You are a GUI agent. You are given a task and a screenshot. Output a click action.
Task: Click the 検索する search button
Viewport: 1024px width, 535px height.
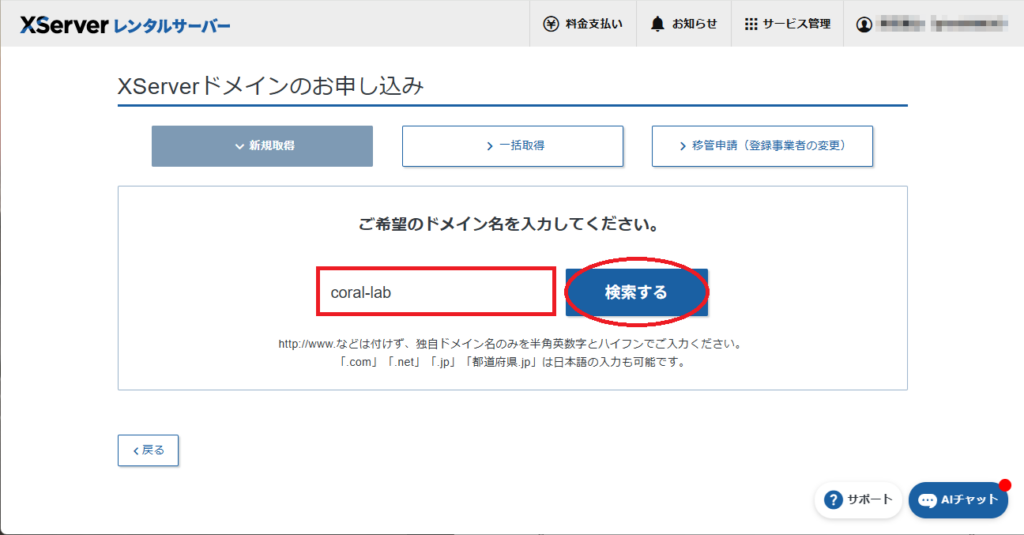tap(637, 292)
